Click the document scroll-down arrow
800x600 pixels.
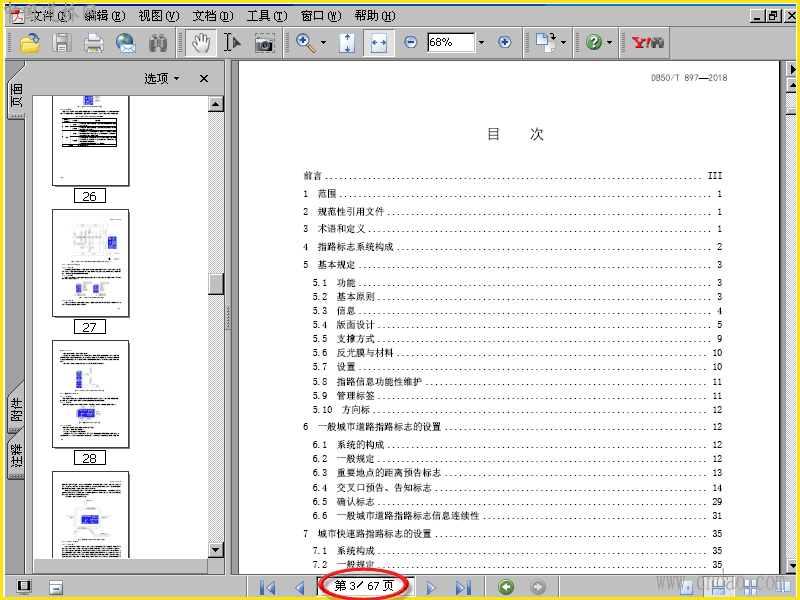tap(793, 565)
